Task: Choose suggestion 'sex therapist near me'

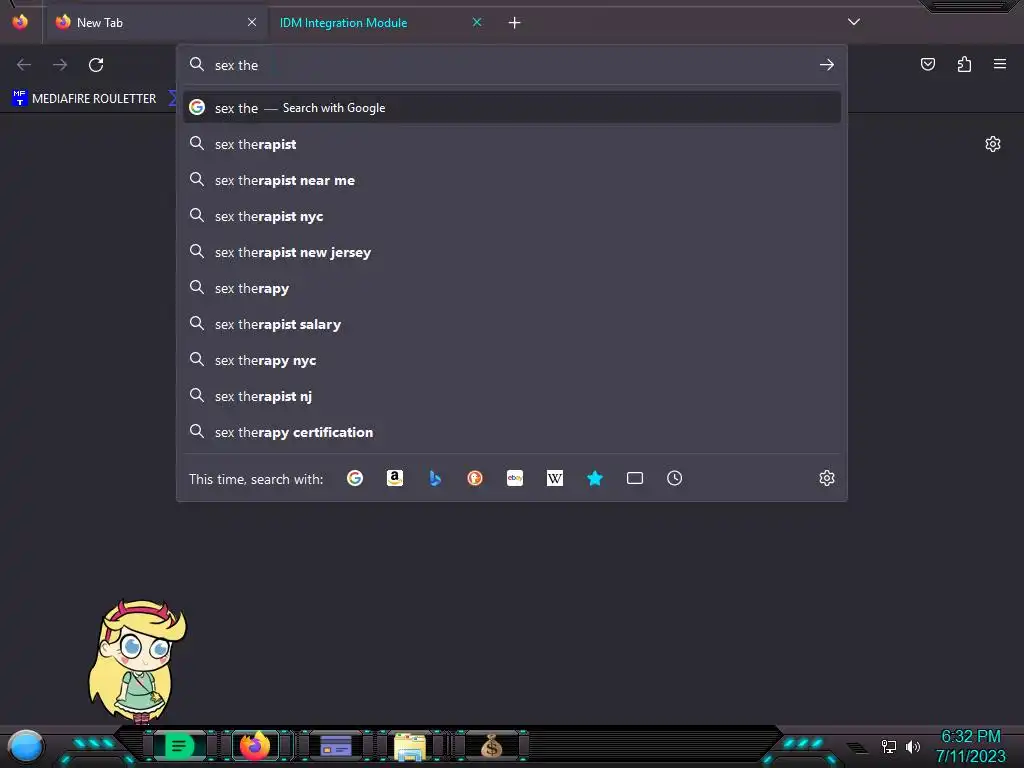Action: tap(512, 180)
